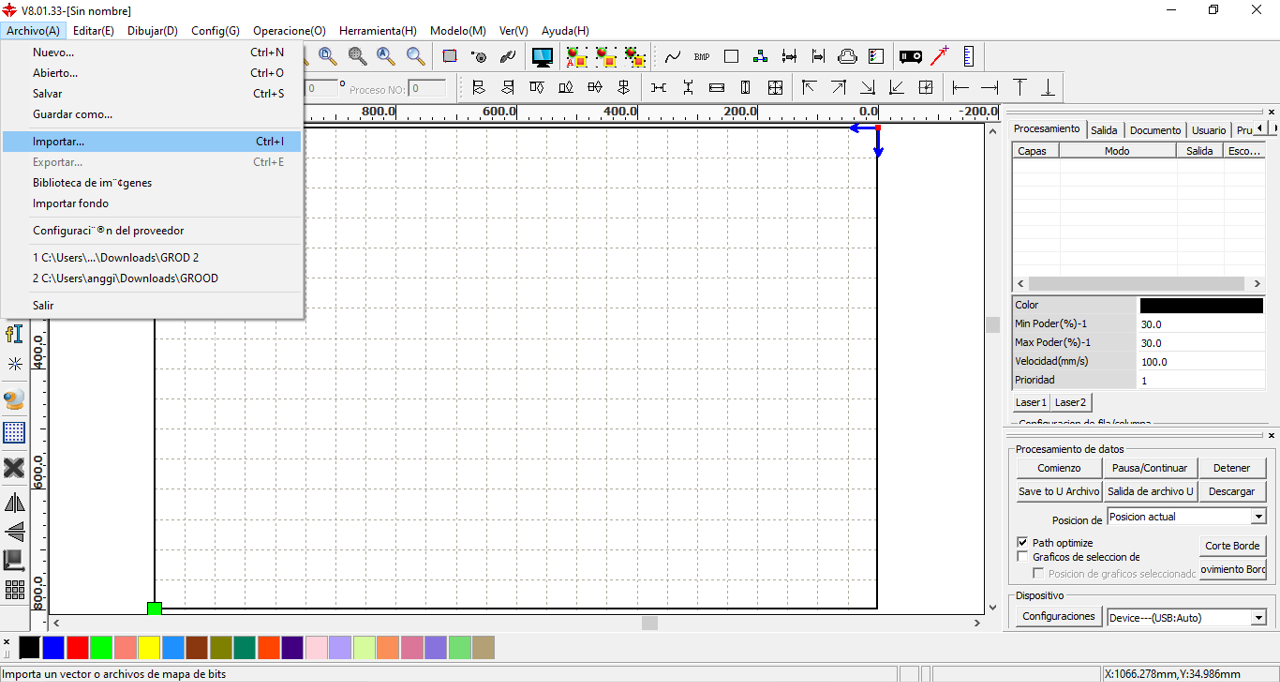Click the same height sizing icon

(x=745, y=88)
